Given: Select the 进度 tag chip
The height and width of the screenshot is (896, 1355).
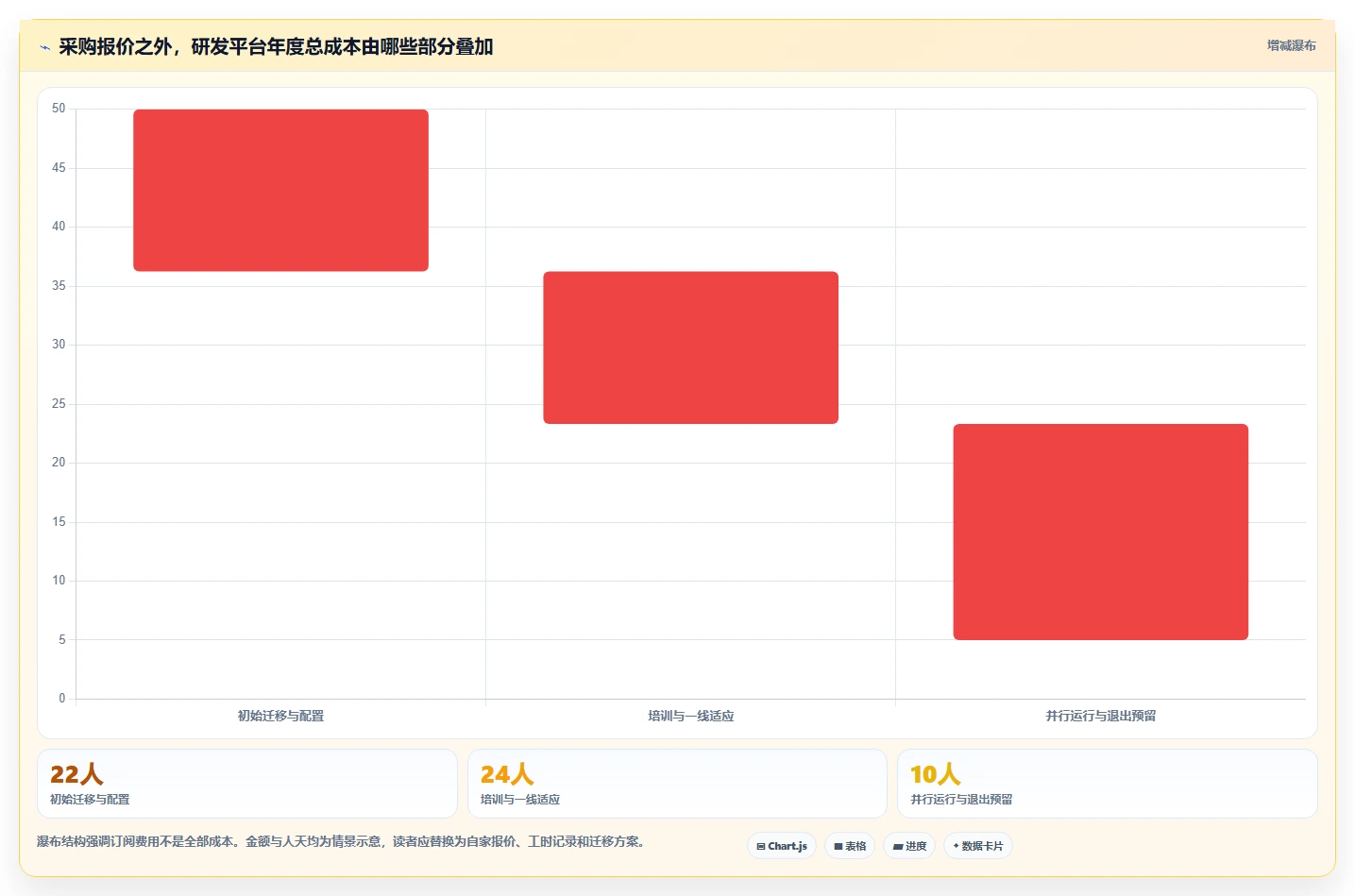Looking at the screenshot, I should click(909, 846).
